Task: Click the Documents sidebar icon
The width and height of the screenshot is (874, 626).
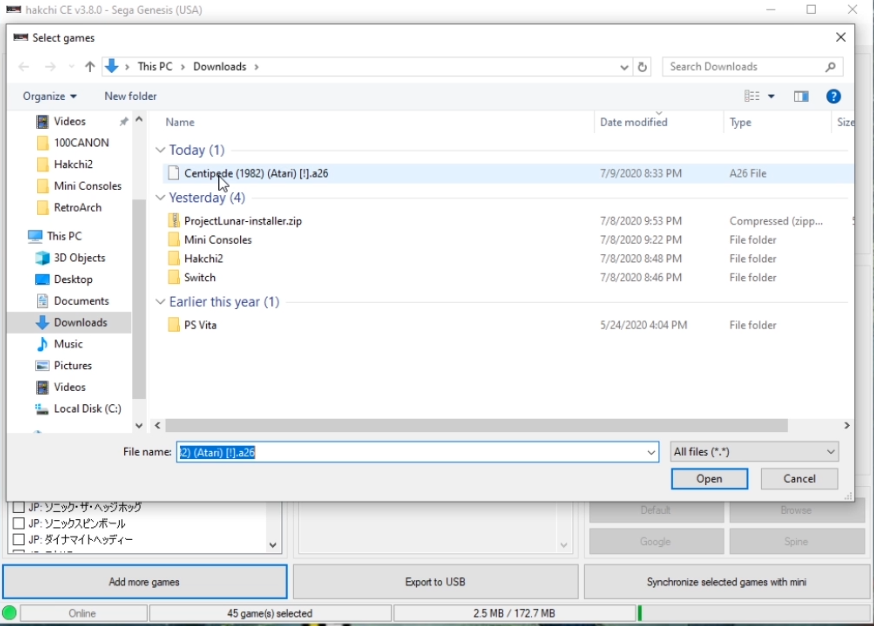Action: (42, 301)
